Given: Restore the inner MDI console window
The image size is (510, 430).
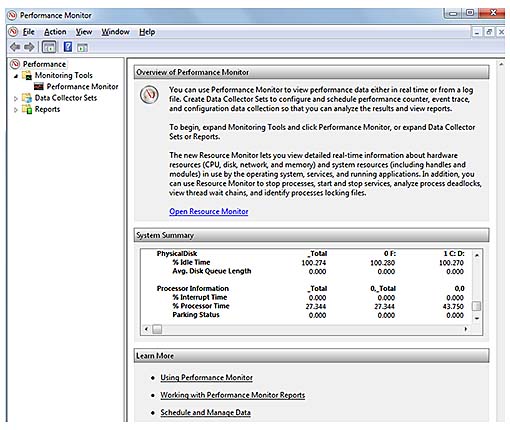Looking at the screenshot, I should pos(489,32).
